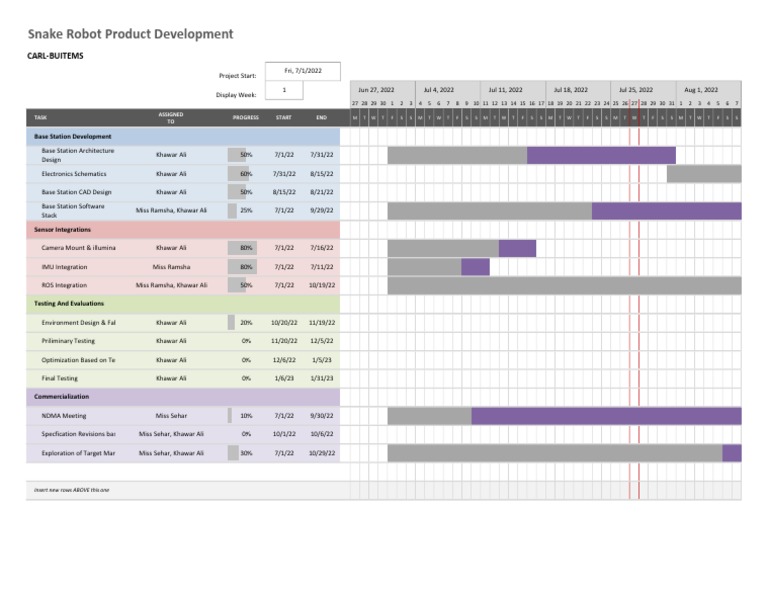Click the Testing And Evaluations header row
768x594 pixels.
[183, 304]
